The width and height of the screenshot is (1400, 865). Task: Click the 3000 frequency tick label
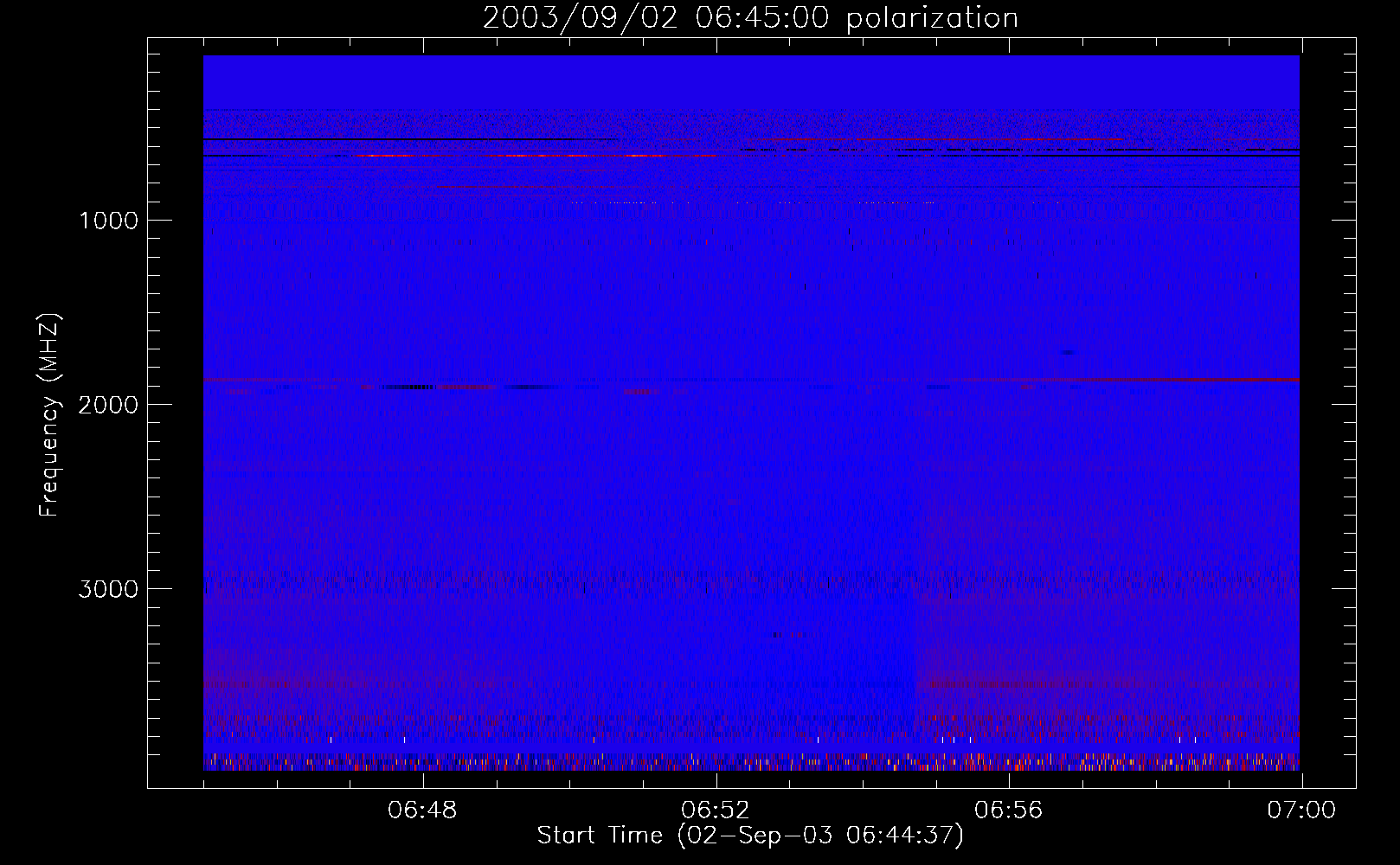(108, 589)
